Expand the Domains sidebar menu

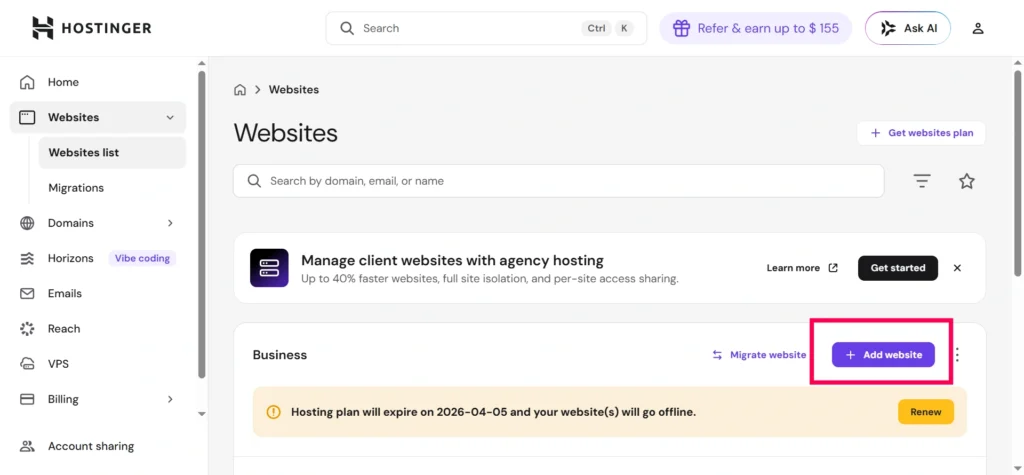click(x=170, y=223)
